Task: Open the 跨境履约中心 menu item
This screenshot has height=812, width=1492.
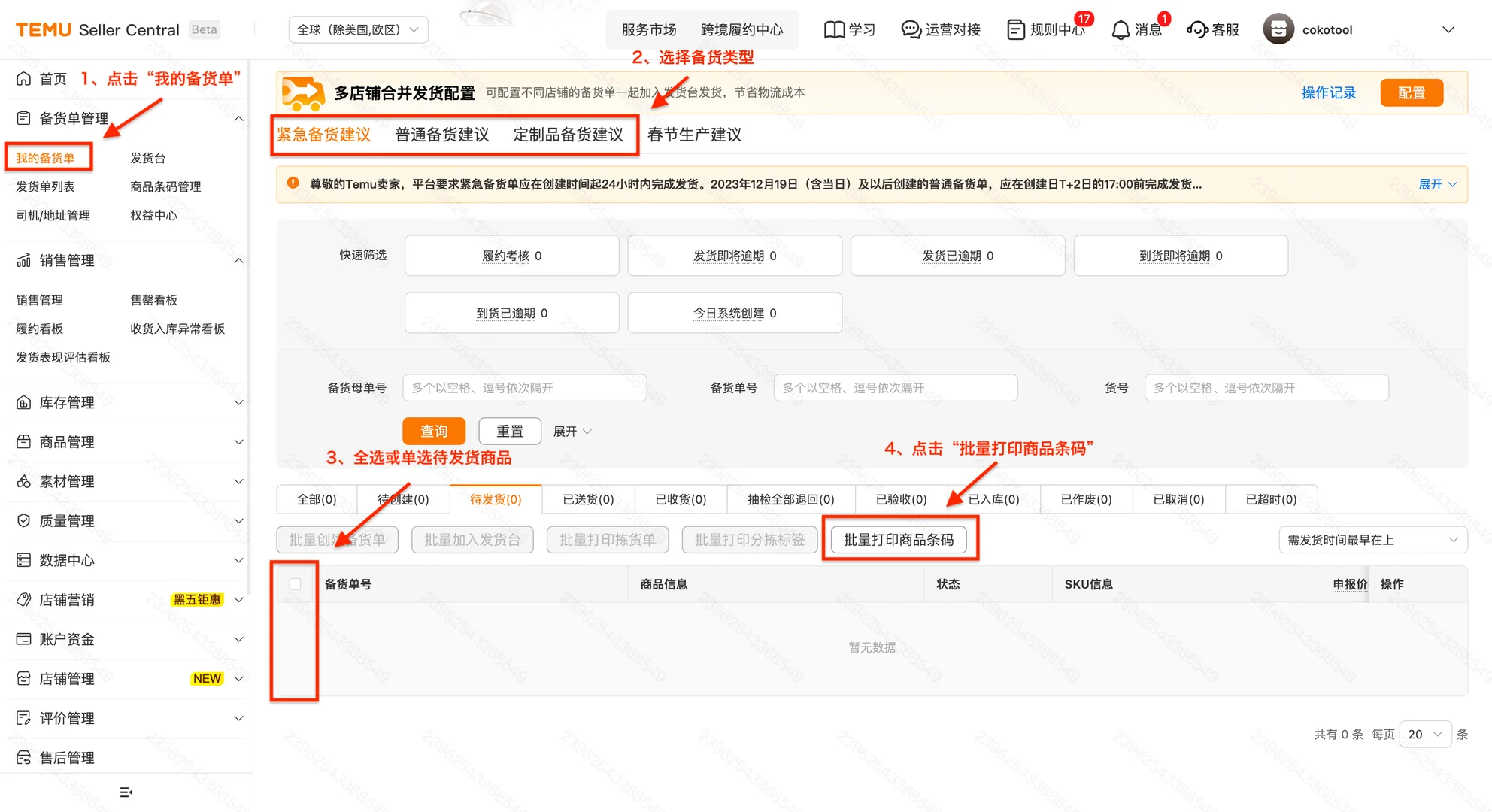Action: click(x=742, y=29)
